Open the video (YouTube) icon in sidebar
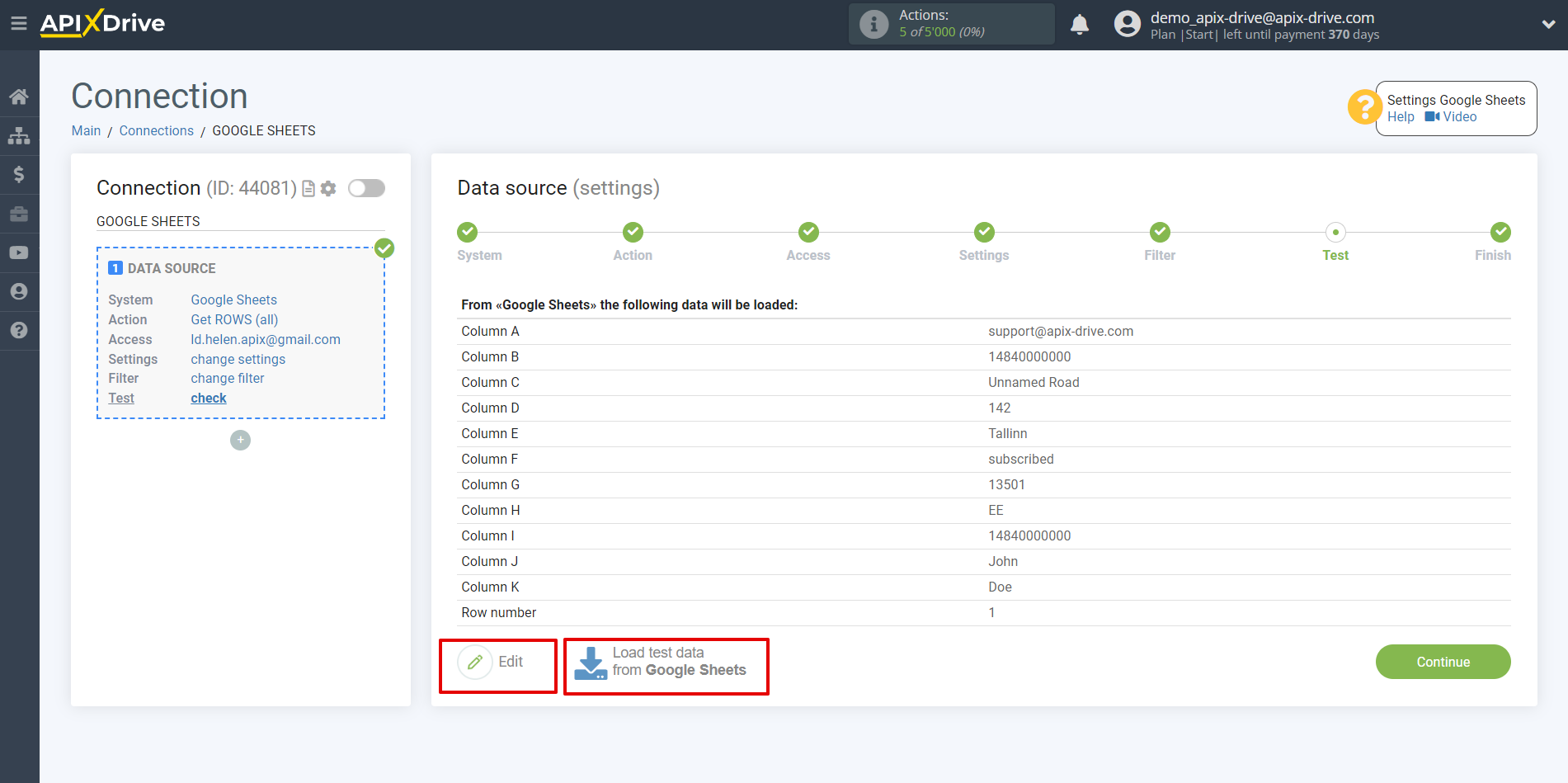 point(19,252)
